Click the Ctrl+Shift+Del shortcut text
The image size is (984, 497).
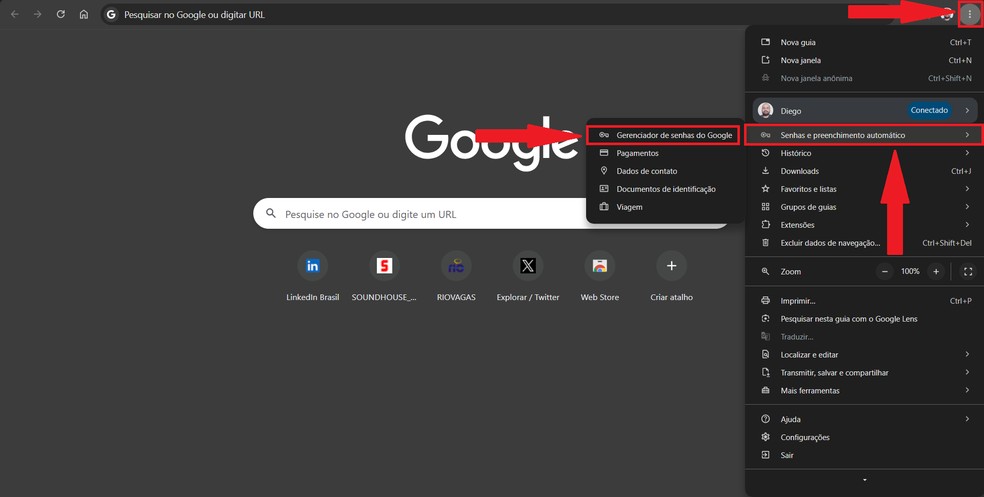click(x=947, y=243)
